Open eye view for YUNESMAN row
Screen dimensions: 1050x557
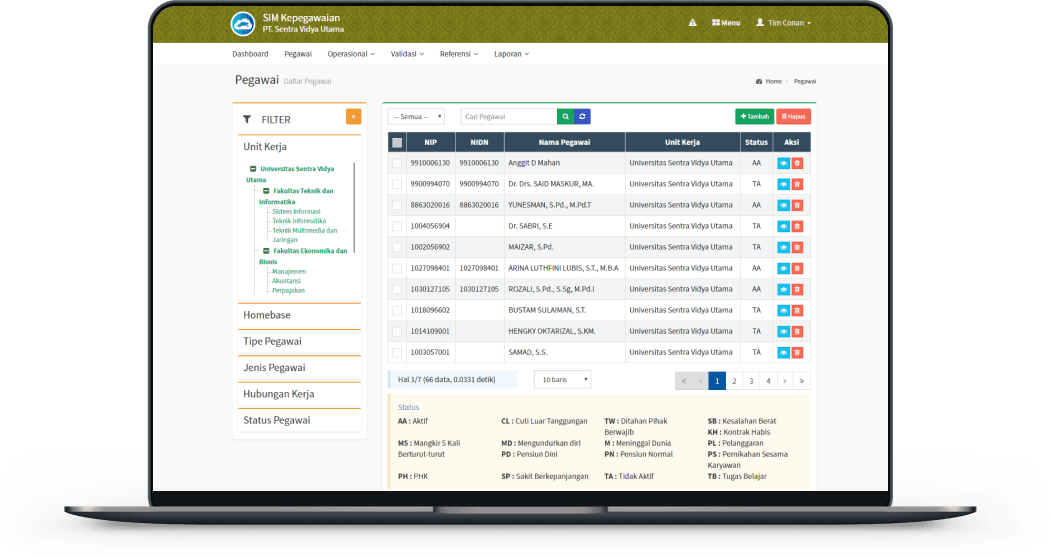pyautogui.click(x=783, y=205)
